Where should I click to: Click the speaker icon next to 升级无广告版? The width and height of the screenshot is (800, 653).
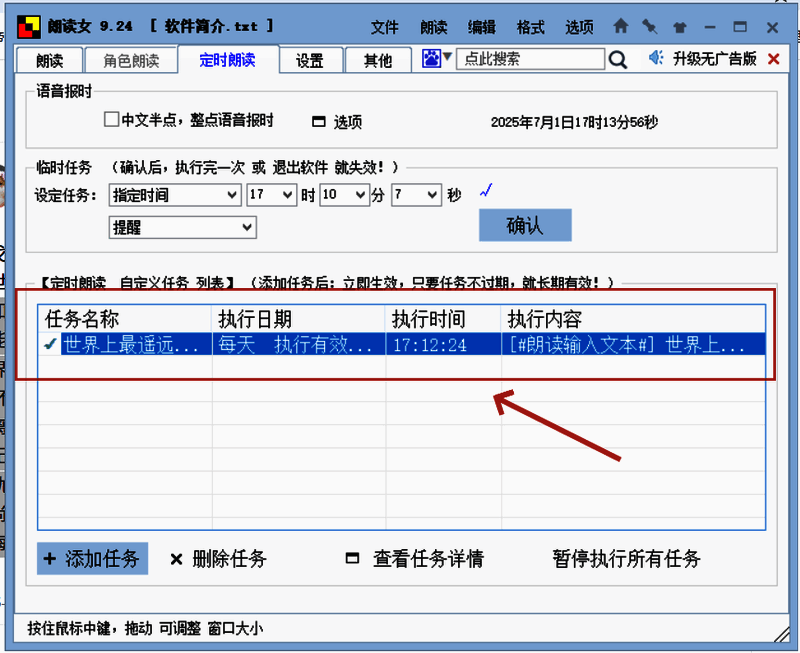tap(656, 58)
